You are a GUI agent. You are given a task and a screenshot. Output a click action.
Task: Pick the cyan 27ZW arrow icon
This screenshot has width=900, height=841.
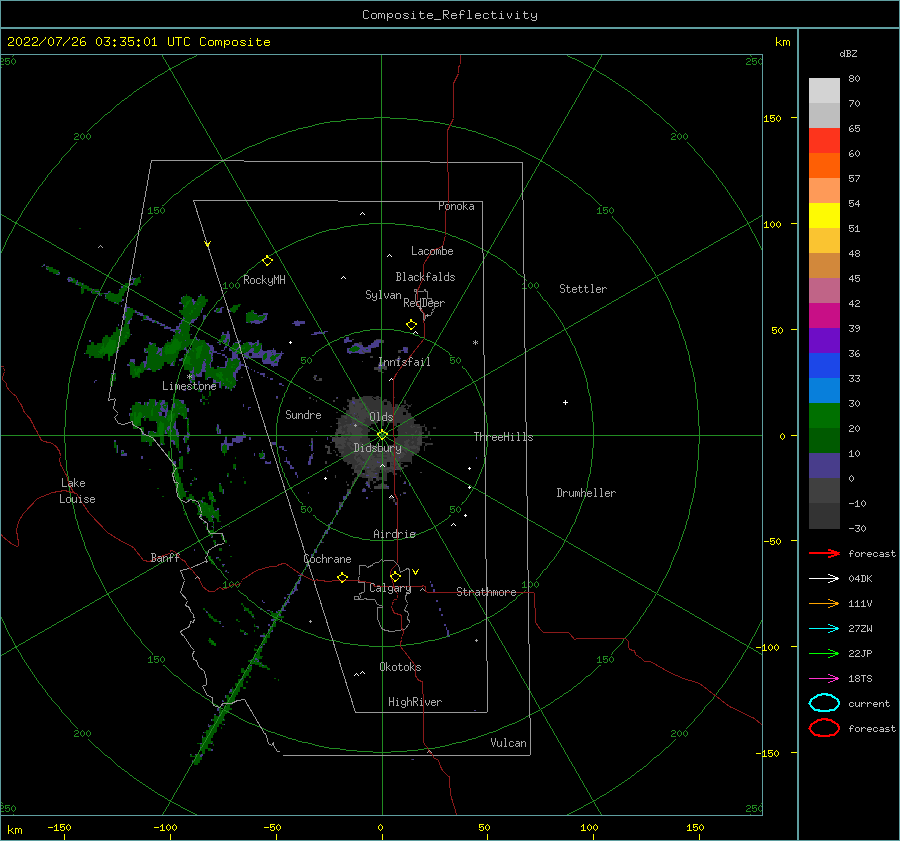pyautogui.click(x=824, y=629)
